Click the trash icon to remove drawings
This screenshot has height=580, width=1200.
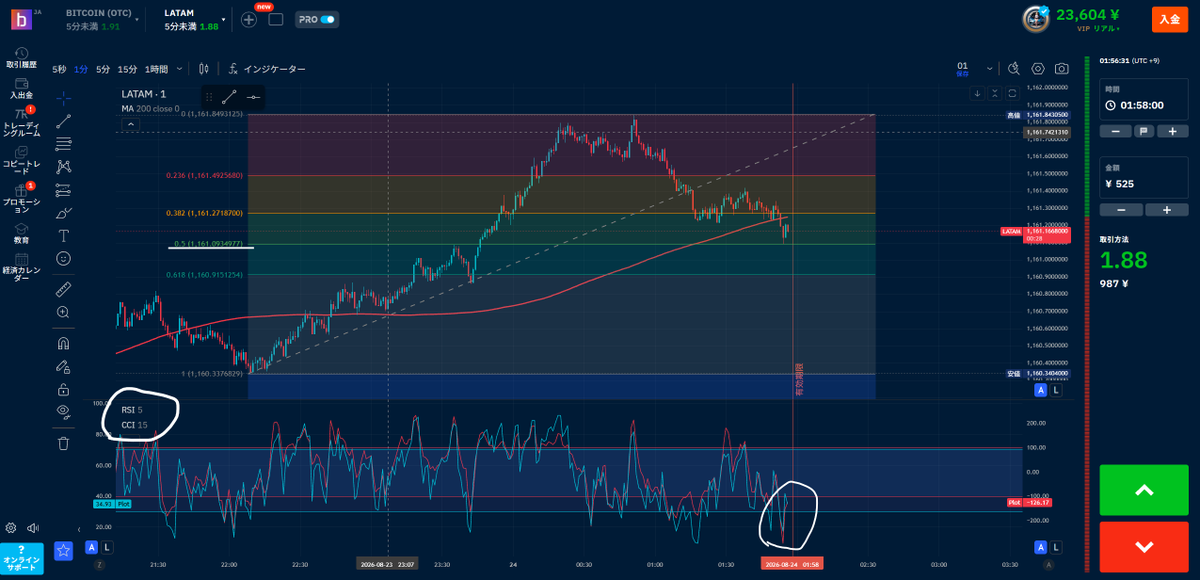tap(63, 443)
